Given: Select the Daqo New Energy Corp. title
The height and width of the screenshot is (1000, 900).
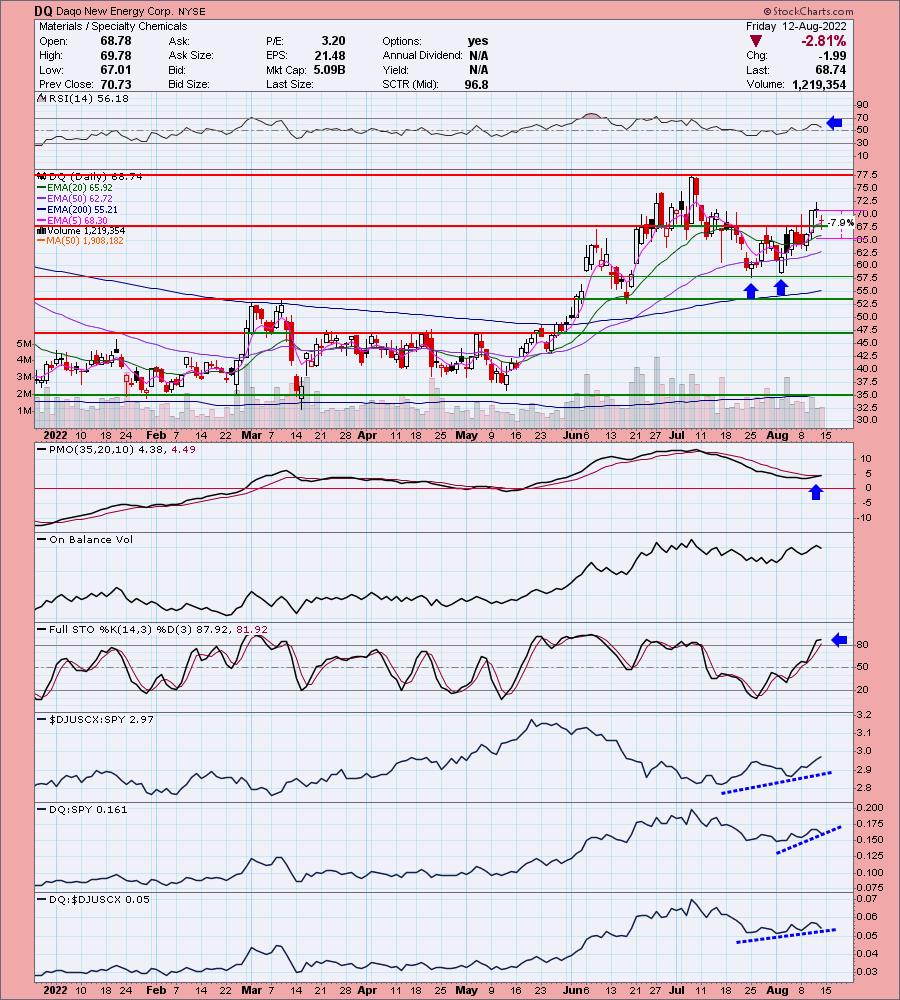Looking at the screenshot, I should (114, 11).
